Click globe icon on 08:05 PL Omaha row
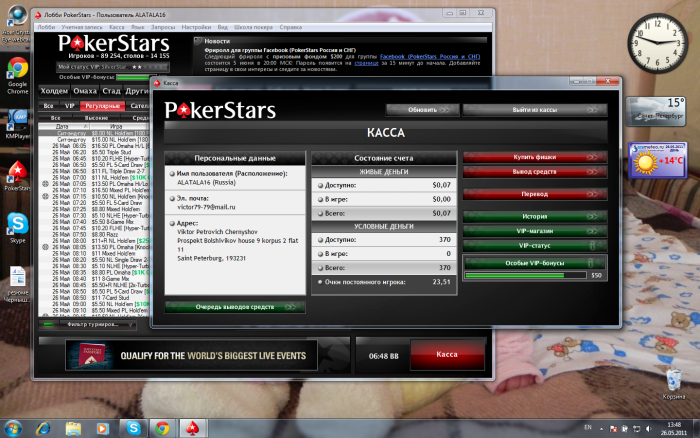This screenshot has height=438, width=700. 45,246
